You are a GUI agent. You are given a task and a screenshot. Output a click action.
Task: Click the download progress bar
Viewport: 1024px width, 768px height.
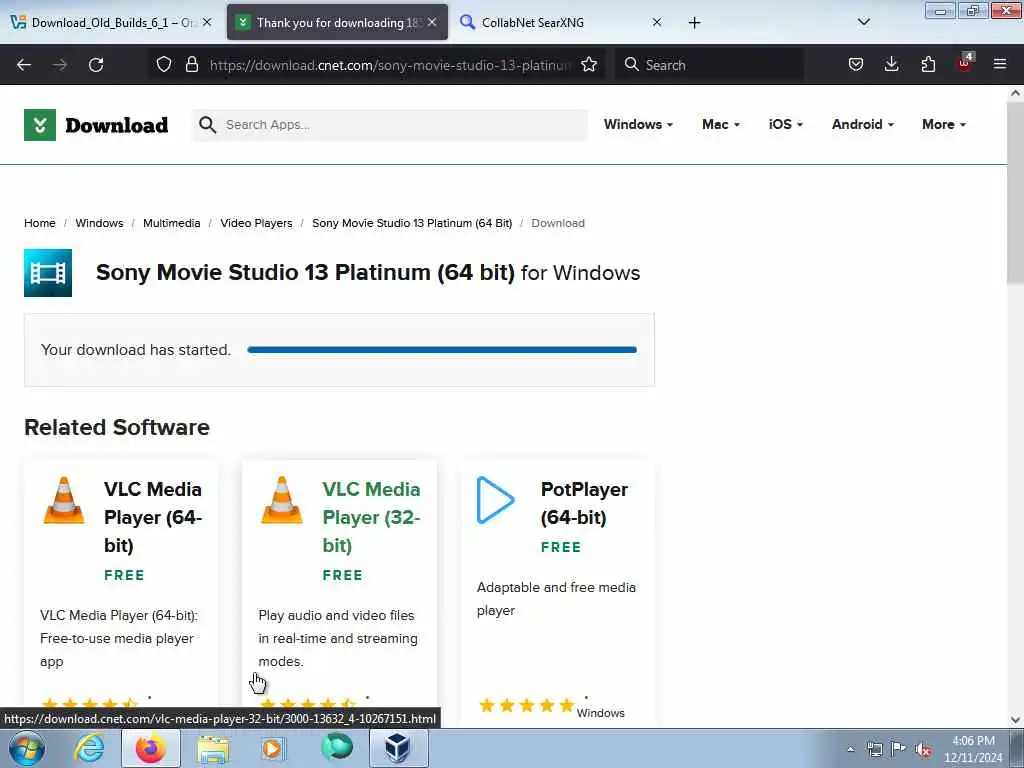(442, 350)
